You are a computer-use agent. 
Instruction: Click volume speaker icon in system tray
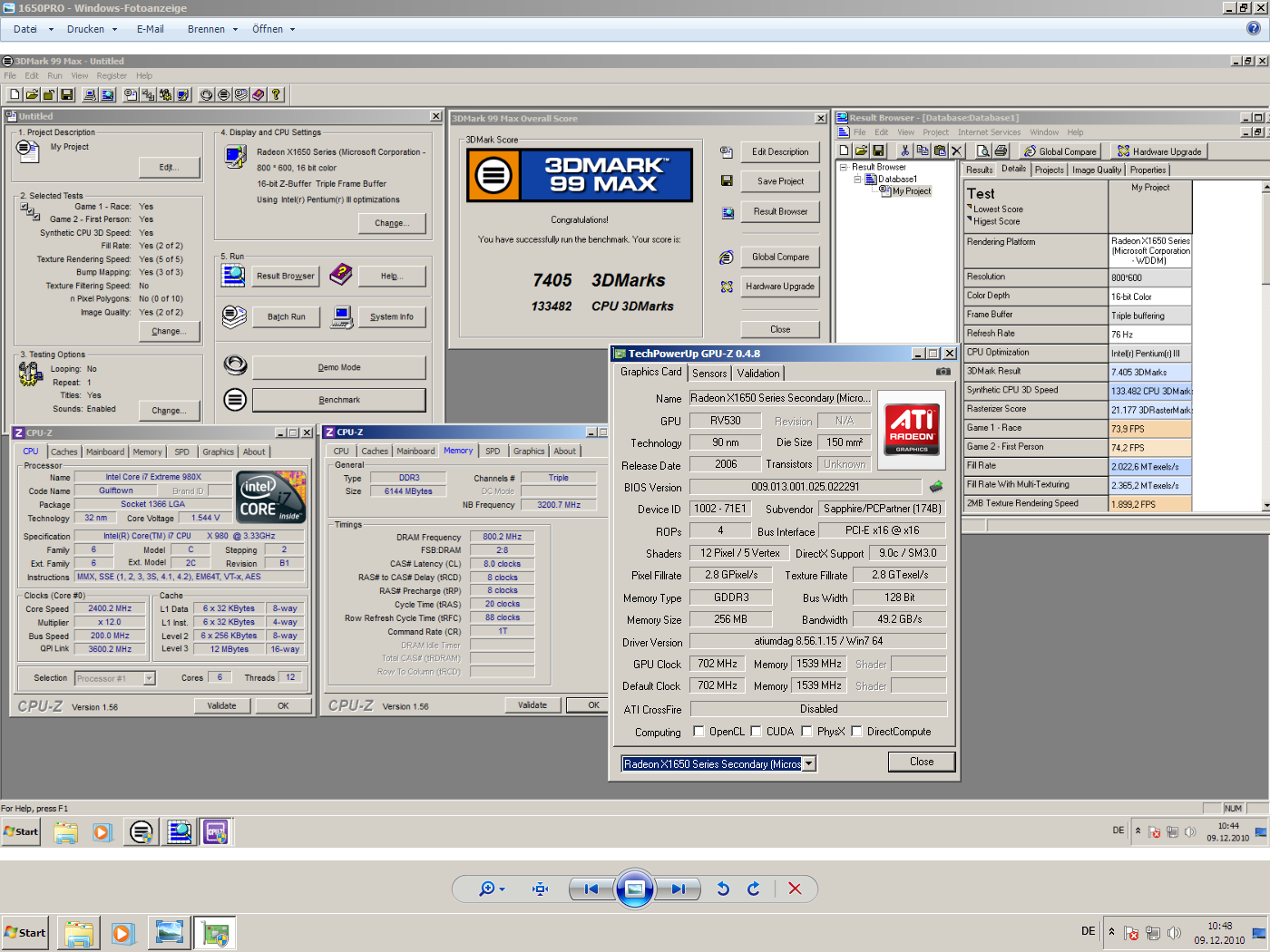(x=1174, y=933)
